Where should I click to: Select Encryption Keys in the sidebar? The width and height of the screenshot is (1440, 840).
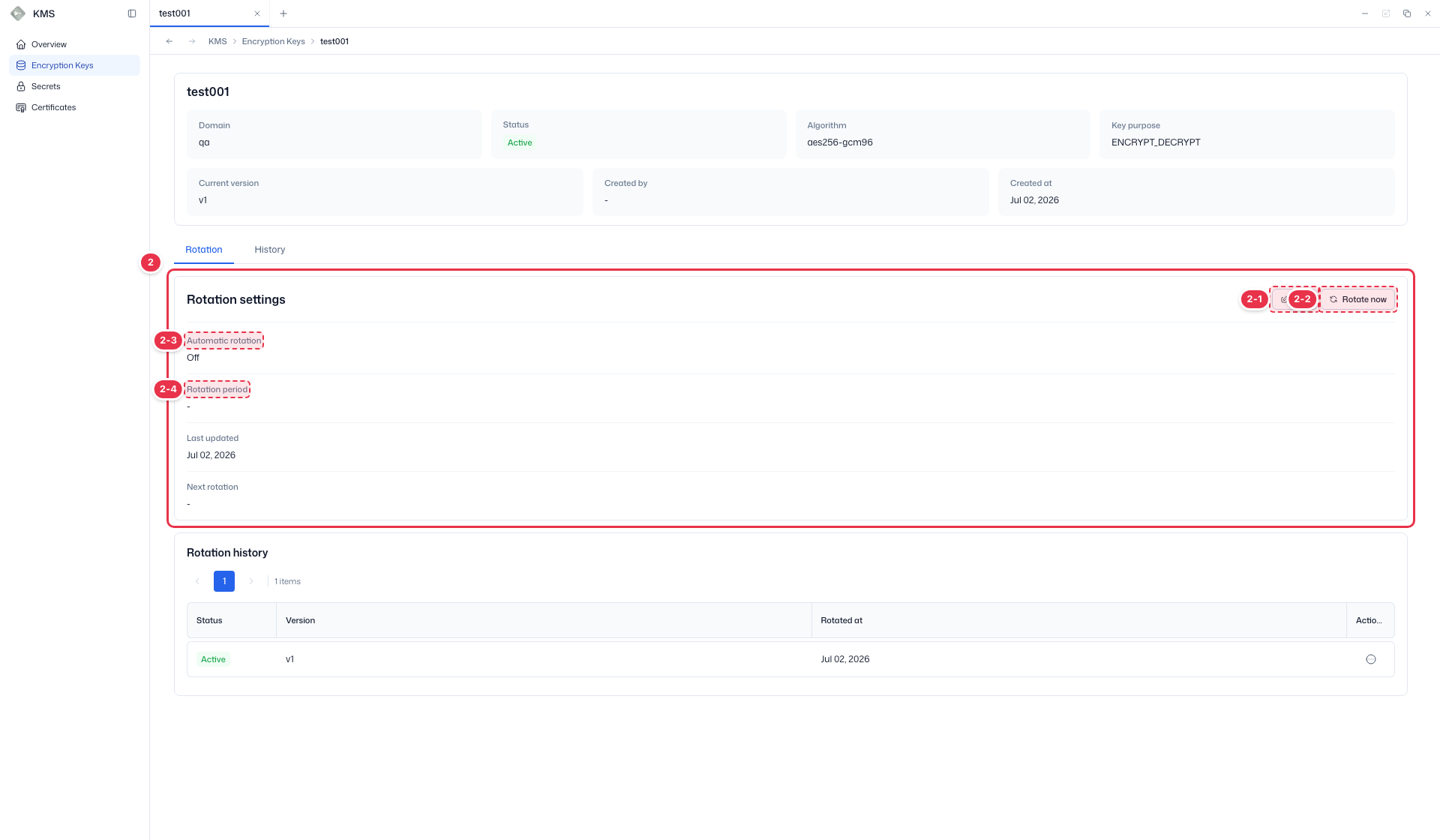(74, 65)
